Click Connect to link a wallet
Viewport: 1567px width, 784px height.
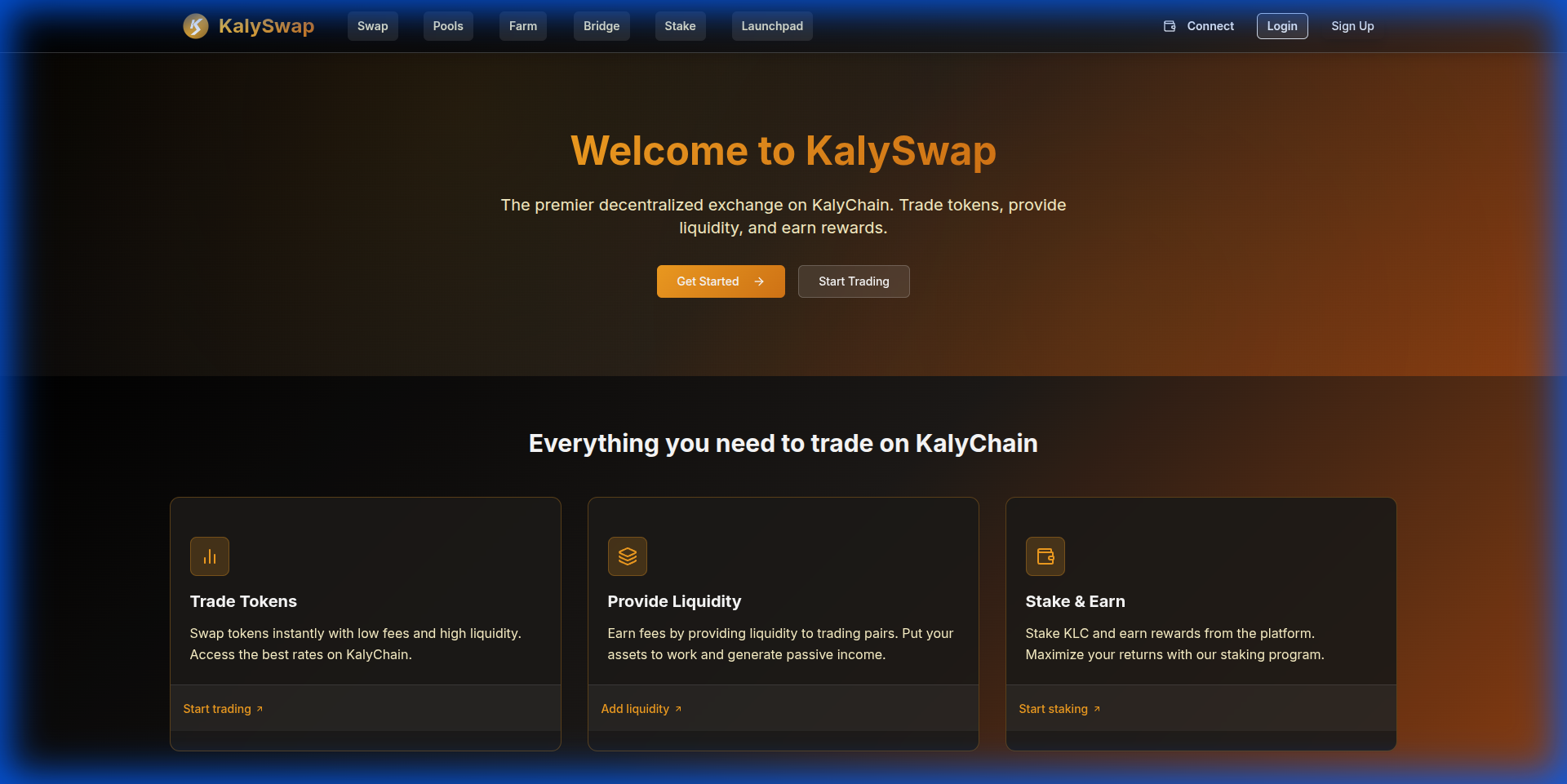click(1210, 25)
